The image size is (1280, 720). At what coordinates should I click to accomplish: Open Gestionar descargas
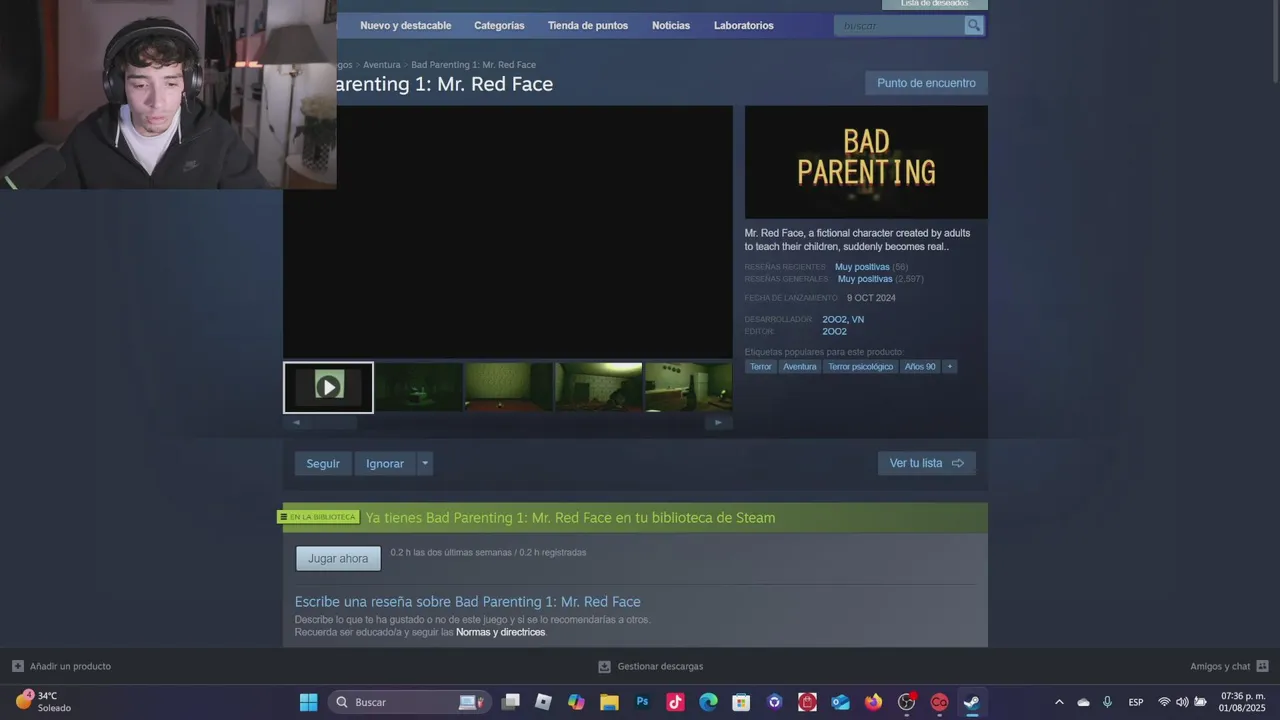650,666
